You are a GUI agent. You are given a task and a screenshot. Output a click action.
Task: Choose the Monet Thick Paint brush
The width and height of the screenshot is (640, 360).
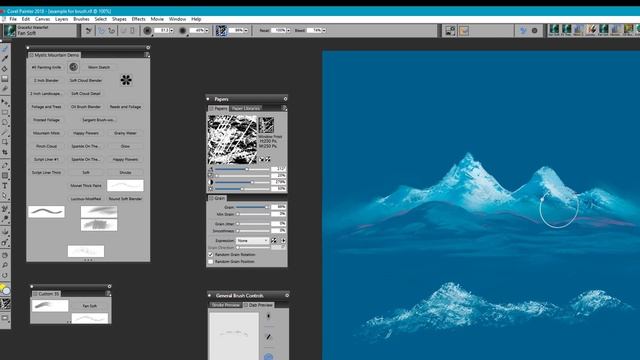pos(86,186)
